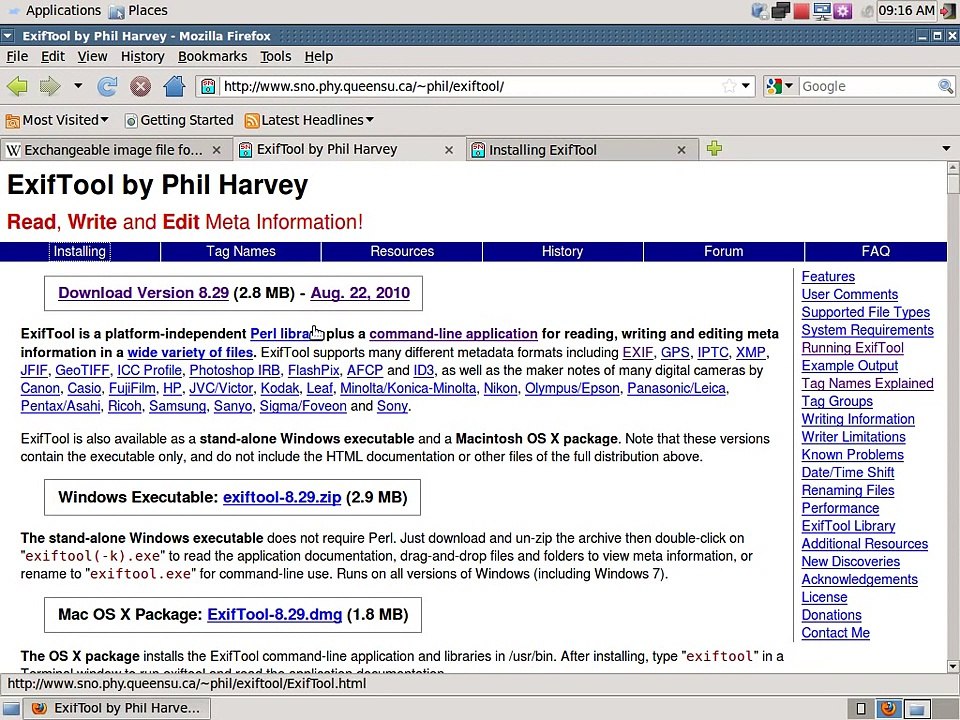Viewport: 960px width, 720px height.
Task: Open the Supported File Types sidebar link
Action: click(x=866, y=312)
